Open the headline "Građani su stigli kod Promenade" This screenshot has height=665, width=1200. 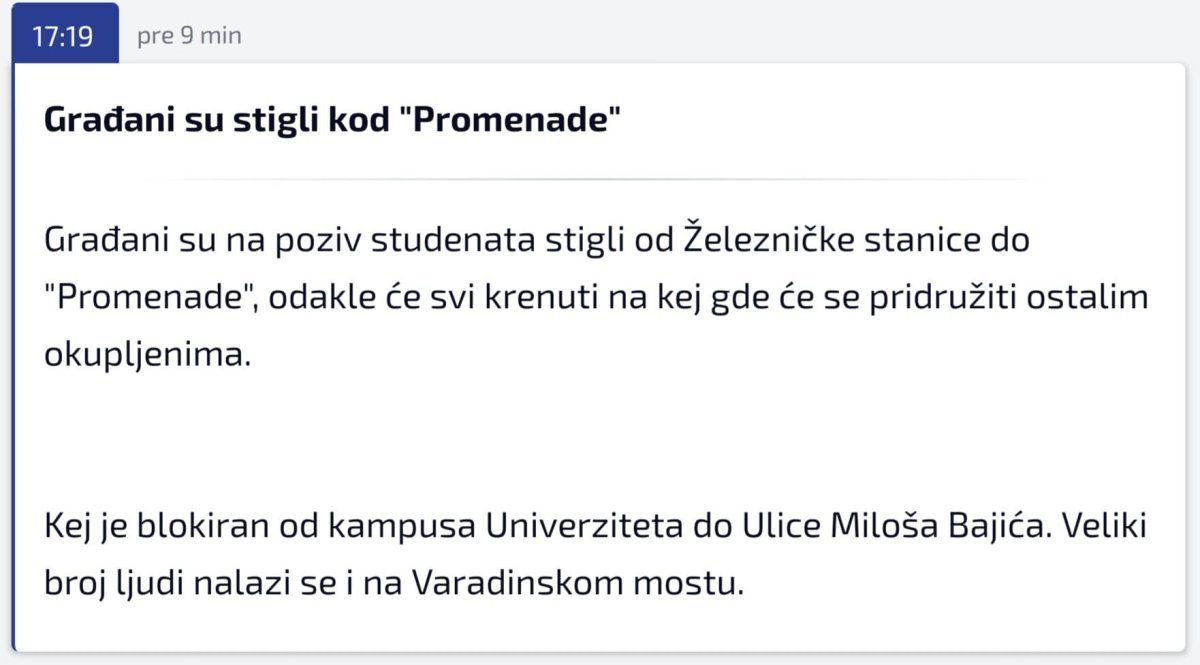tap(332, 121)
